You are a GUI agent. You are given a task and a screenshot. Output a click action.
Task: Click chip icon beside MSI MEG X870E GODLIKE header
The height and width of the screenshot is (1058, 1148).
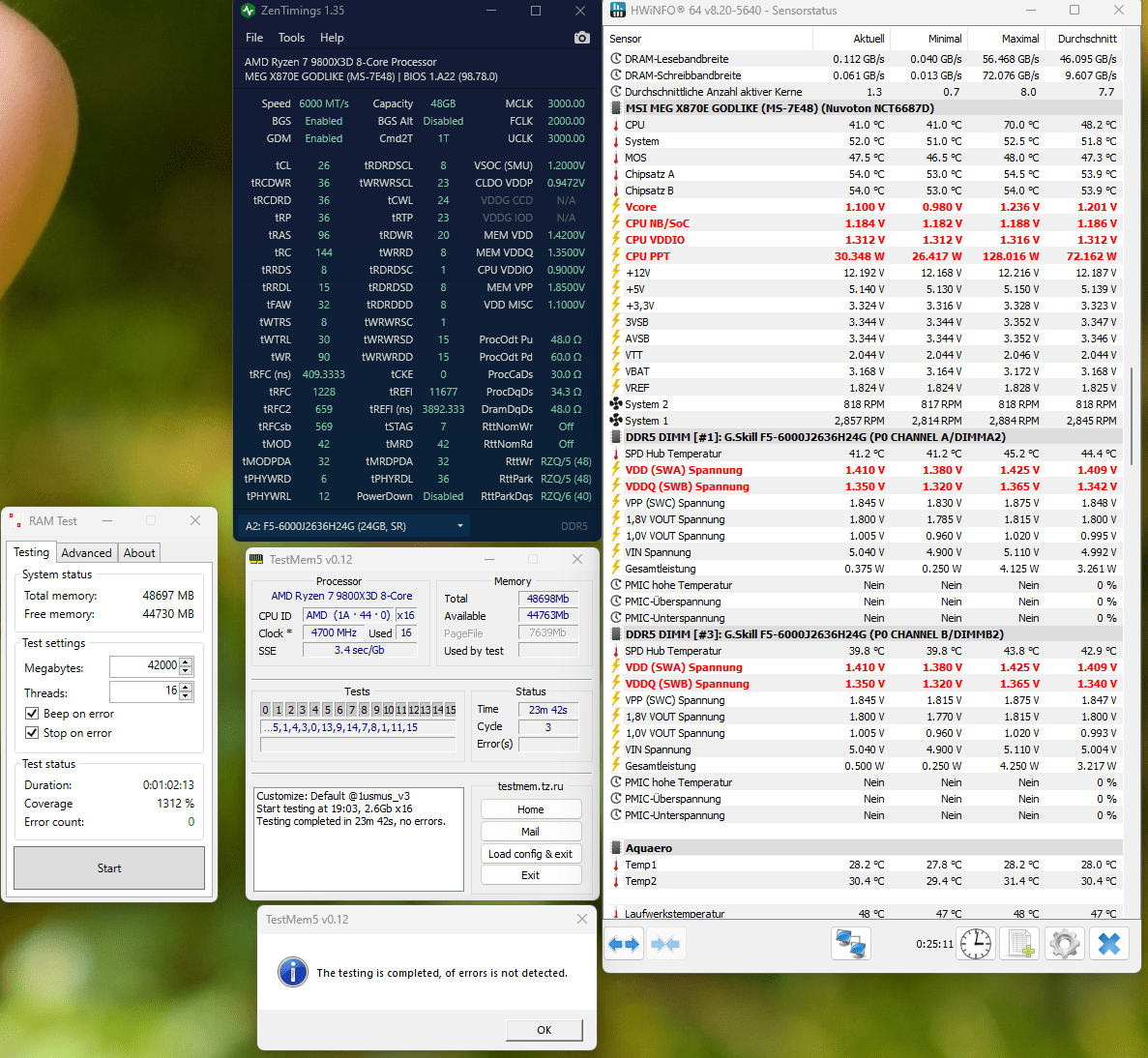point(616,108)
